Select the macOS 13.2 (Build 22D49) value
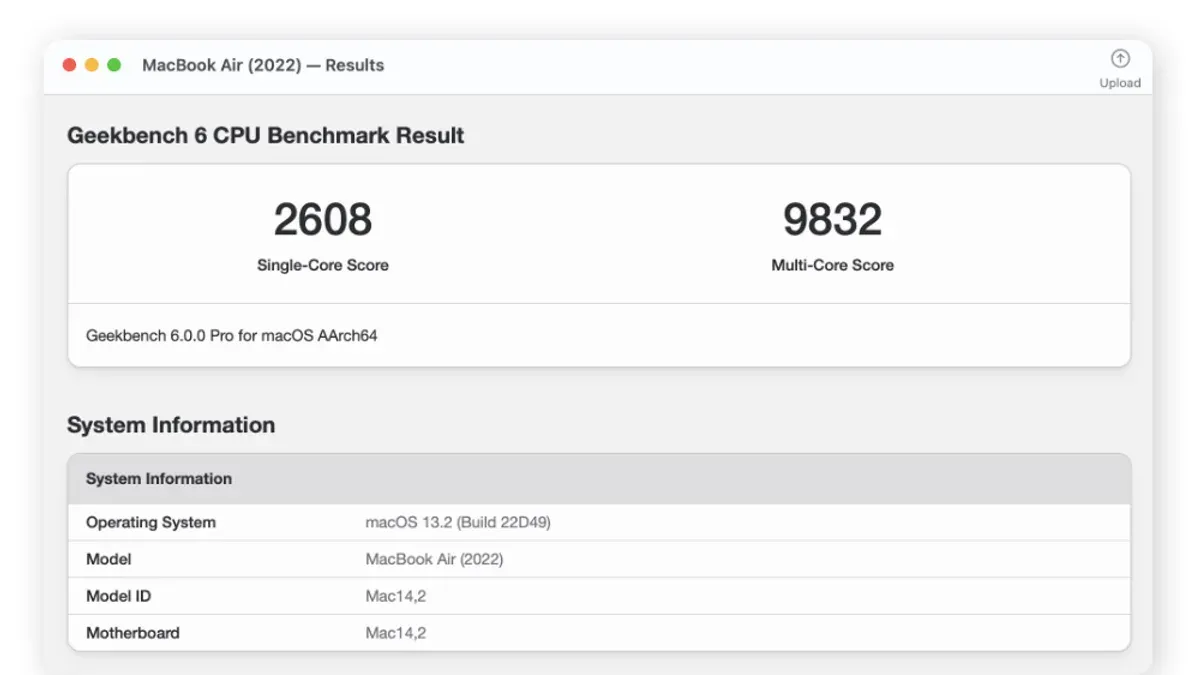 coord(458,522)
